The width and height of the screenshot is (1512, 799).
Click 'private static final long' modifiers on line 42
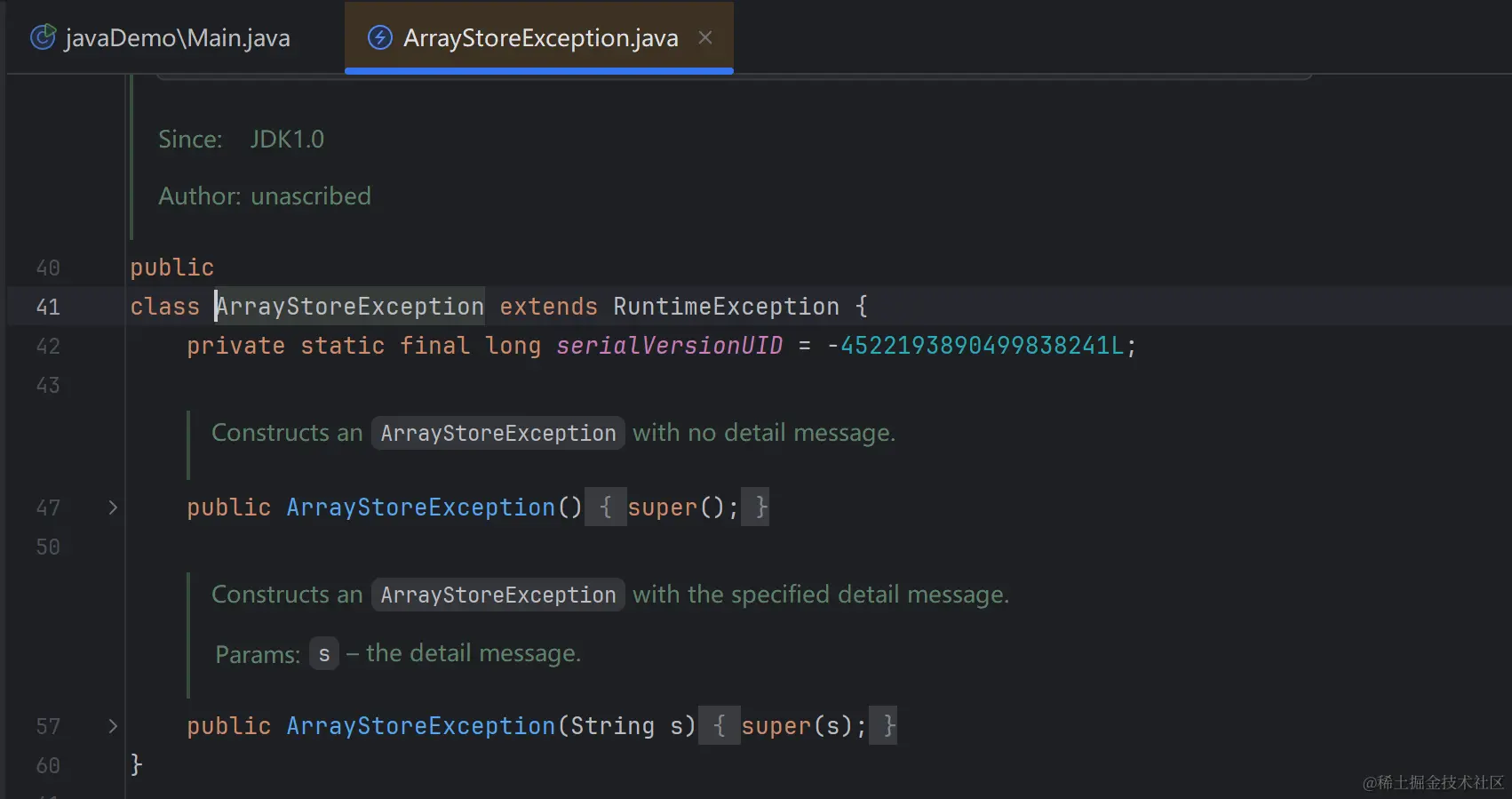[363, 346]
